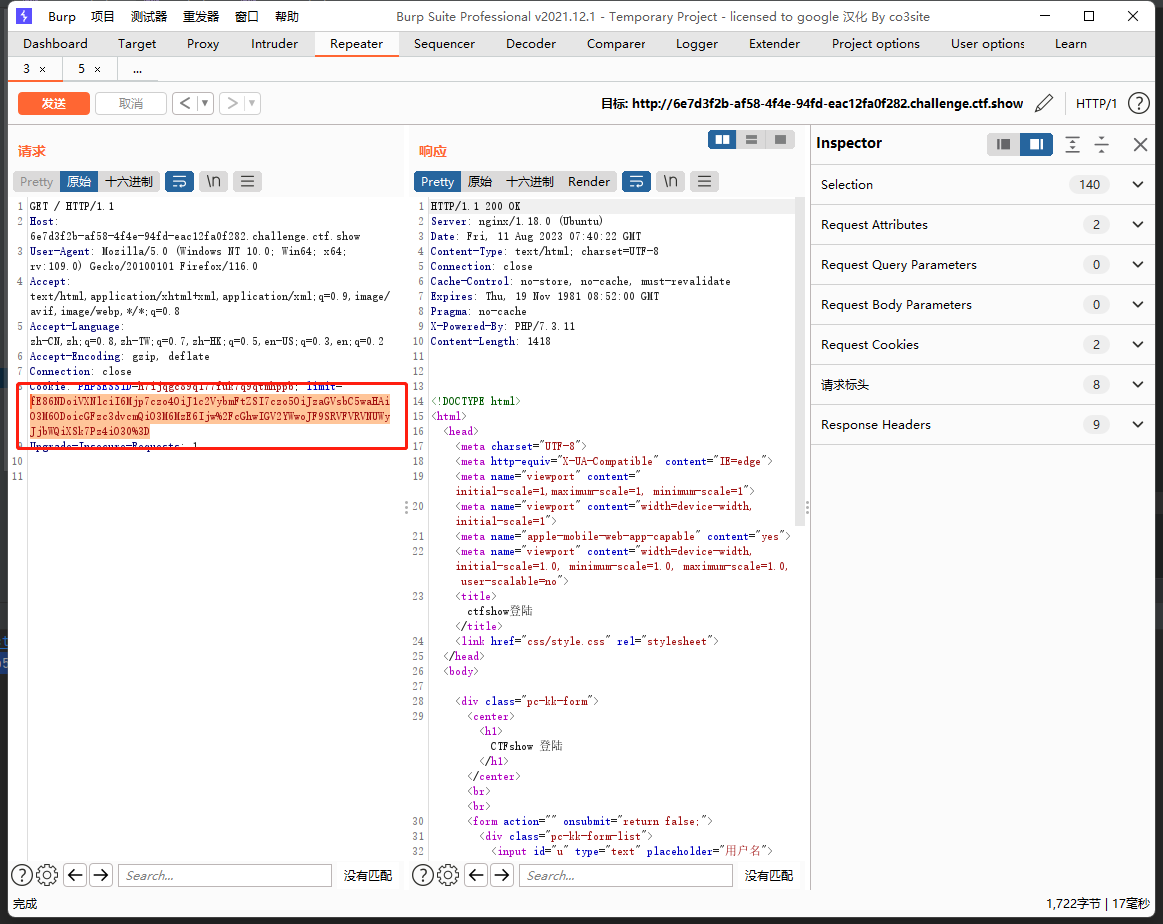
Task: Dock Inspector to the left layout icon
Action: (x=1004, y=144)
